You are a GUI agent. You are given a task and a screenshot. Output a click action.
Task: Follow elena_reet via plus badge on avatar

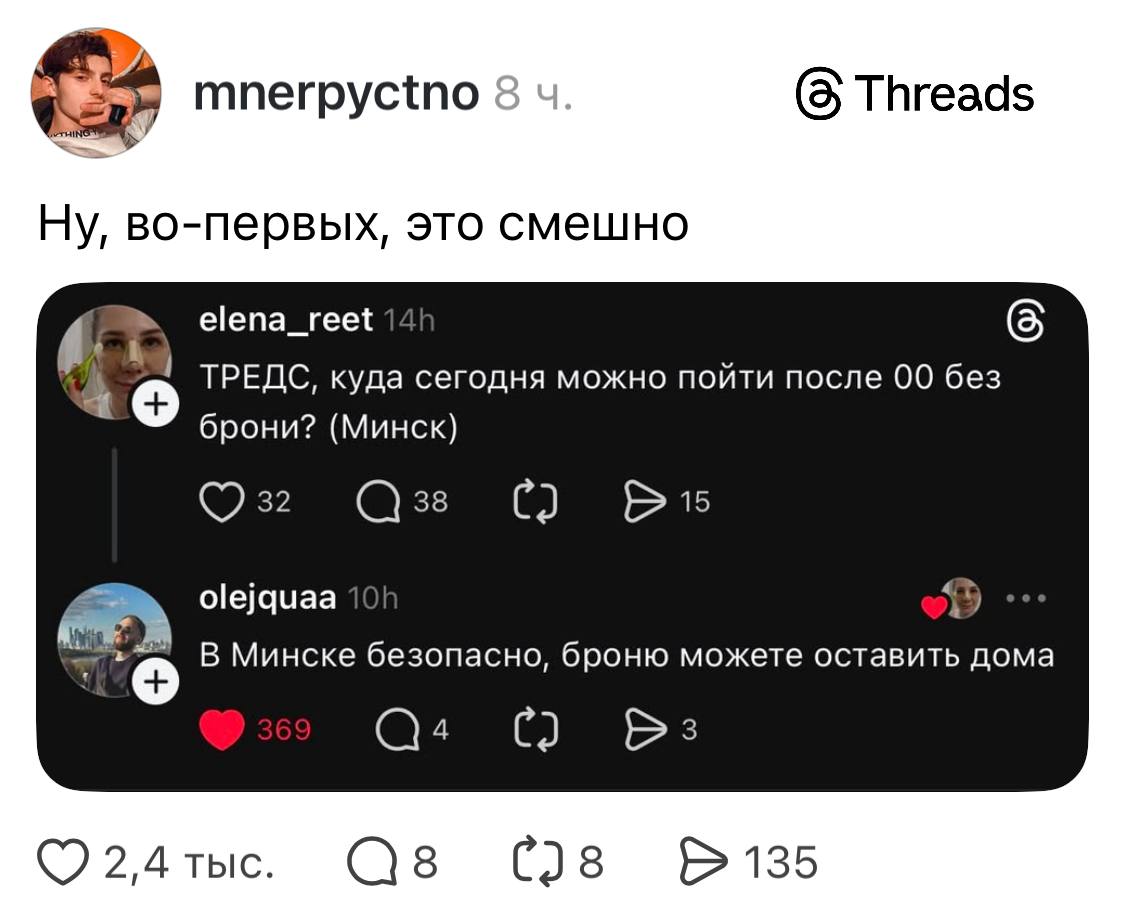tap(153, 406)
